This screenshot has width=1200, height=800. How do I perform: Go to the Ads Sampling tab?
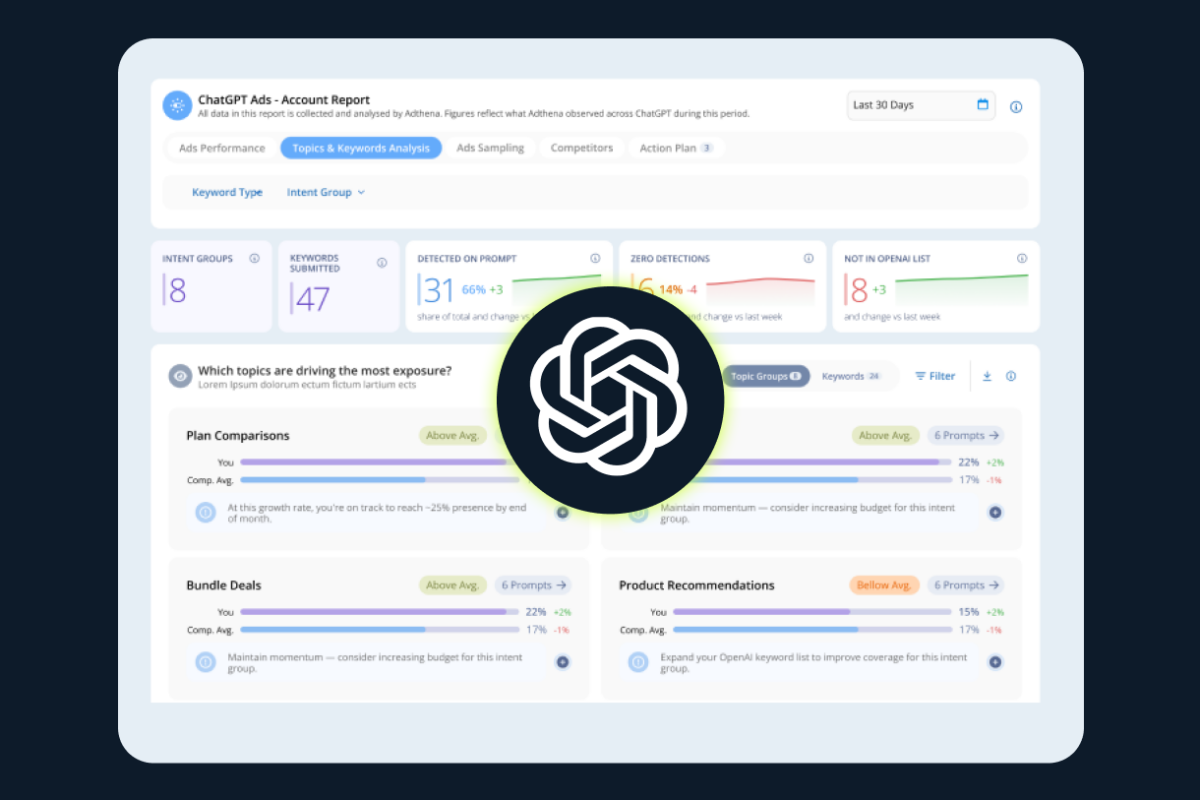click(490, 148)
